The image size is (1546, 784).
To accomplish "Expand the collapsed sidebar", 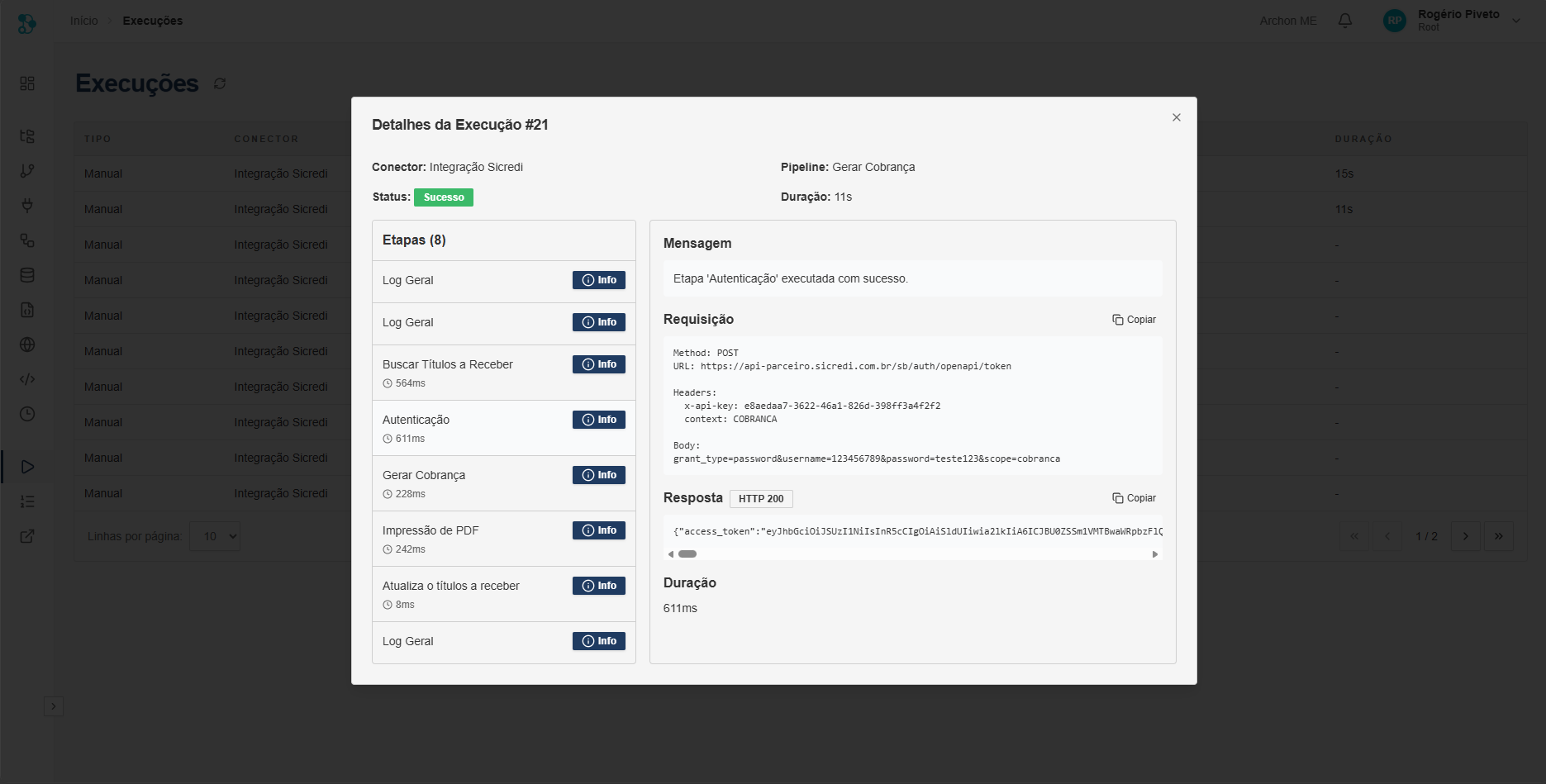I will click(x=54, y=706).
